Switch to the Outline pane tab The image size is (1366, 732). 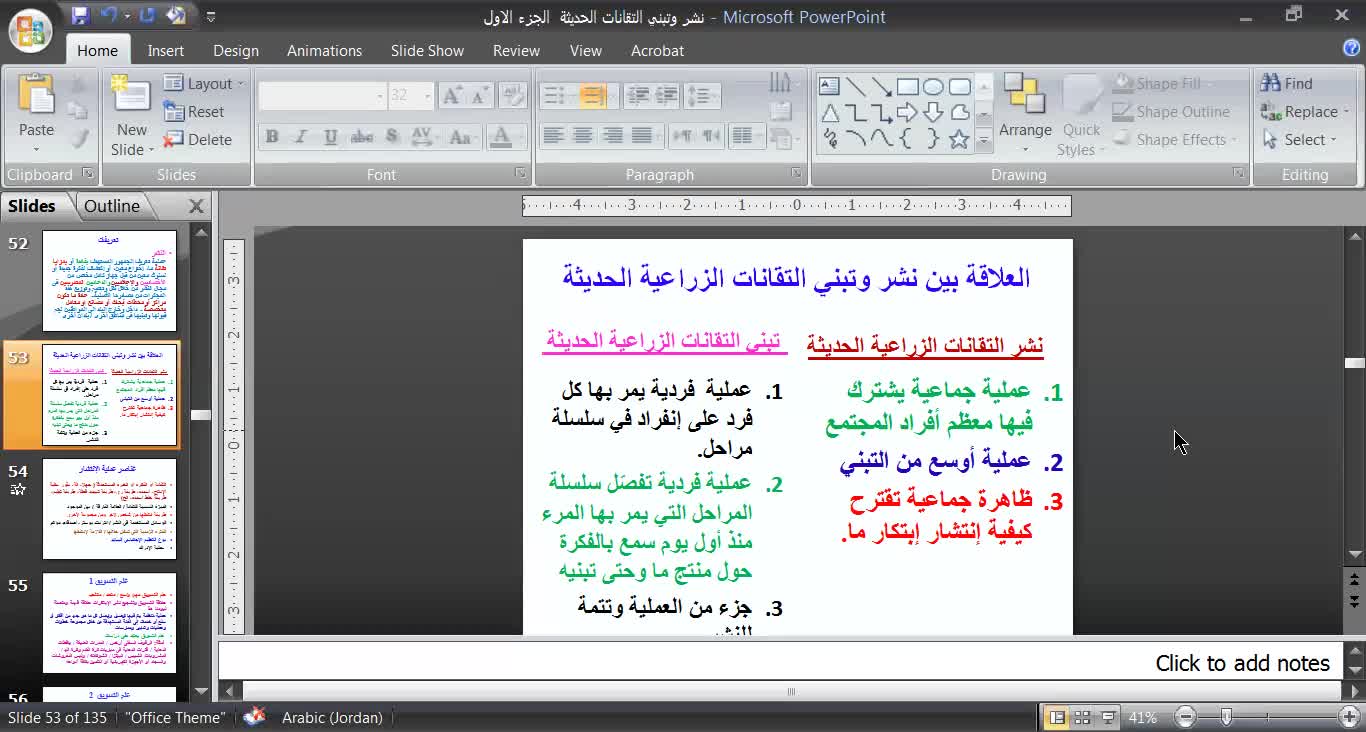click(112, 206)
